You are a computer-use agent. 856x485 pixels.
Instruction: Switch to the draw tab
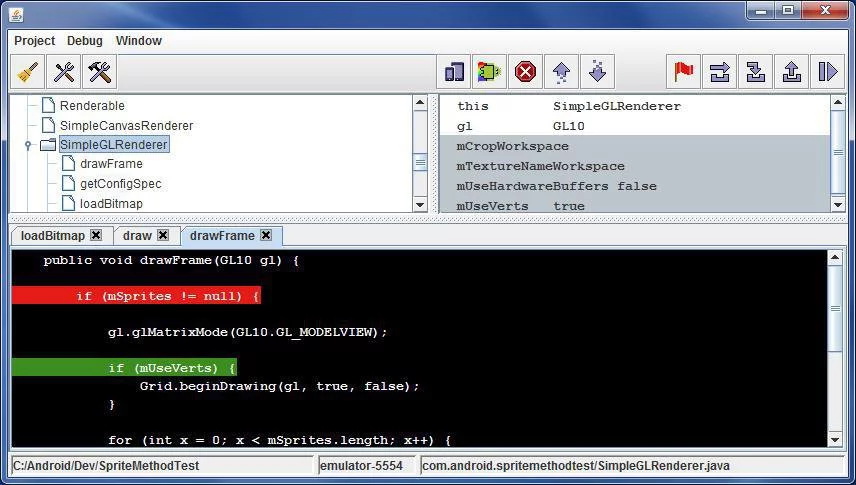[x=137, y=235]
